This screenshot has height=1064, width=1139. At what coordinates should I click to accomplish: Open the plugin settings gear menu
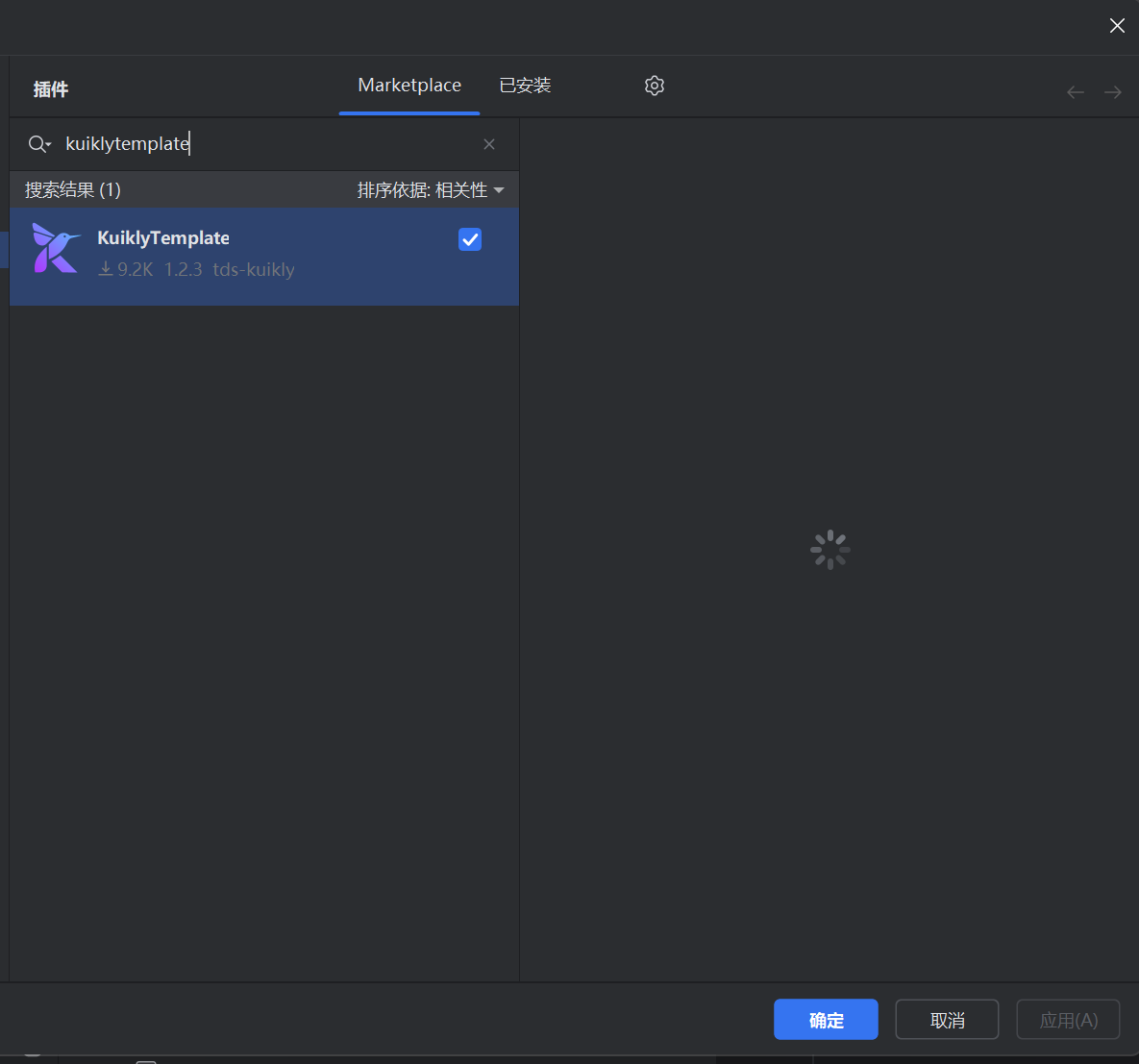[x=654, y=86]
